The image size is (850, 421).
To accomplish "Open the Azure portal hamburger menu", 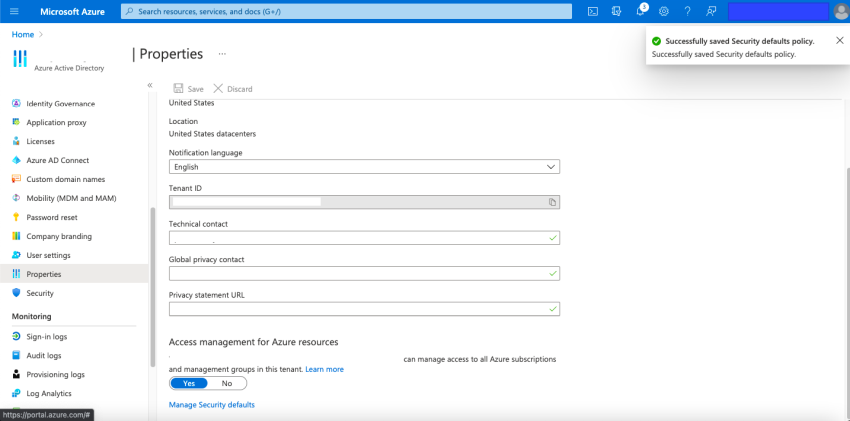I will [16, 11].
